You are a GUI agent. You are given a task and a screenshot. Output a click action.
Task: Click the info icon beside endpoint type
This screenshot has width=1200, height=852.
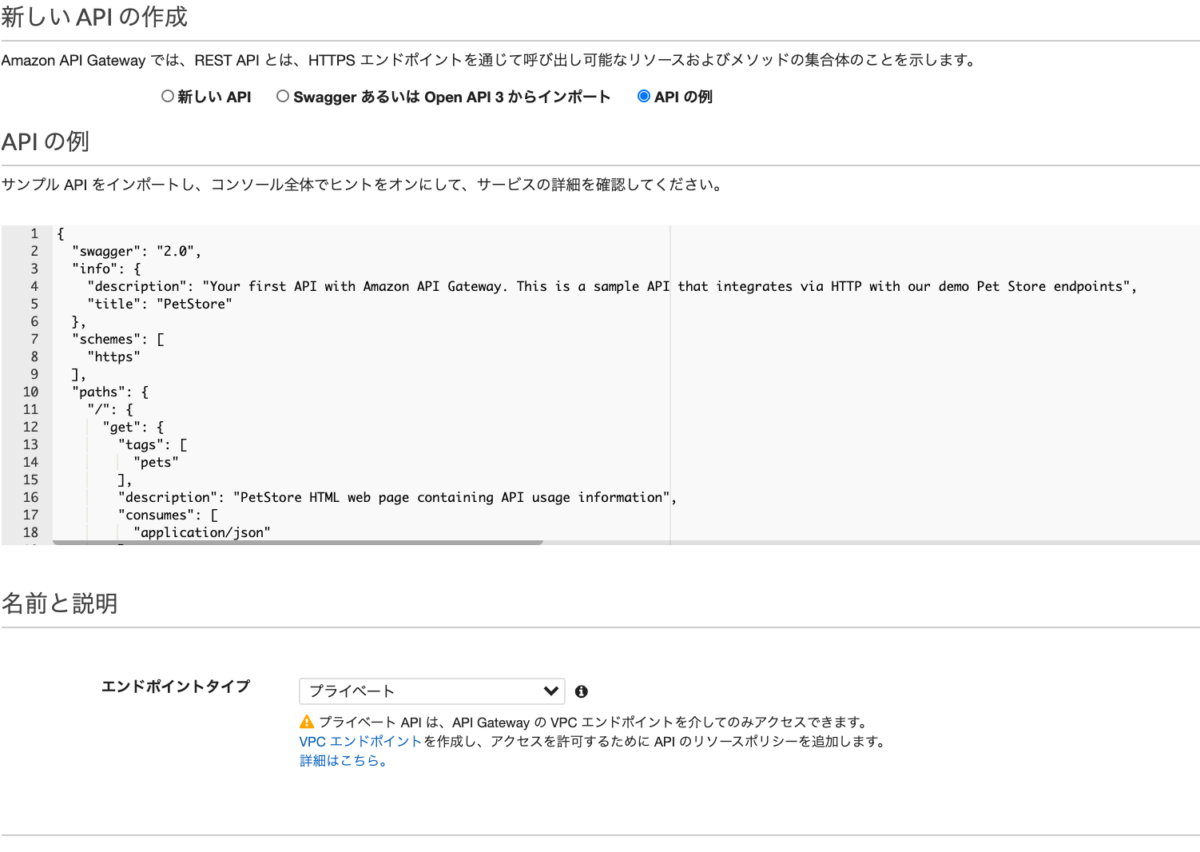tap(581, 691)
